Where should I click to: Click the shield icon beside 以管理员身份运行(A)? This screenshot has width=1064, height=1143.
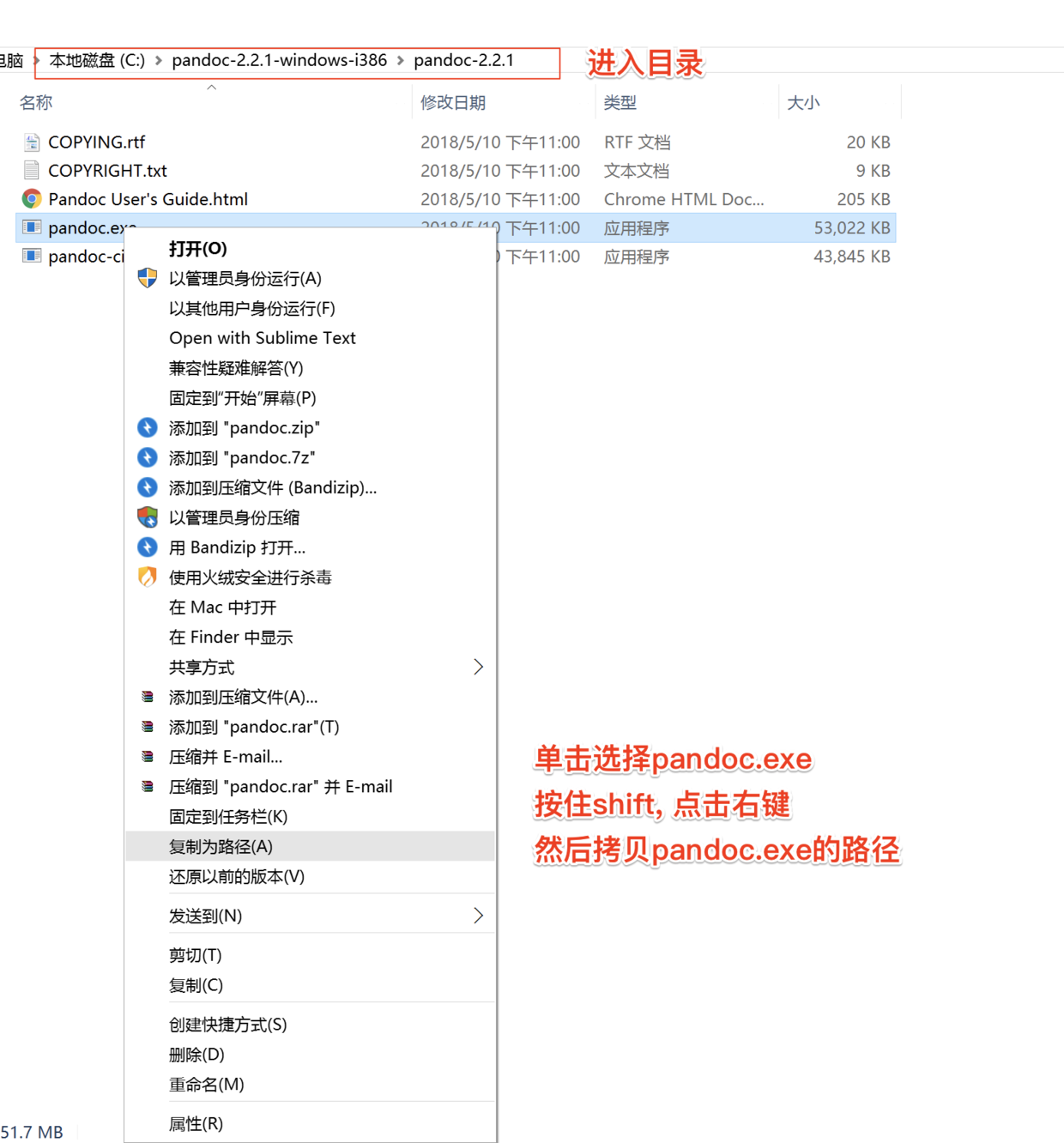tap(148, 278)
